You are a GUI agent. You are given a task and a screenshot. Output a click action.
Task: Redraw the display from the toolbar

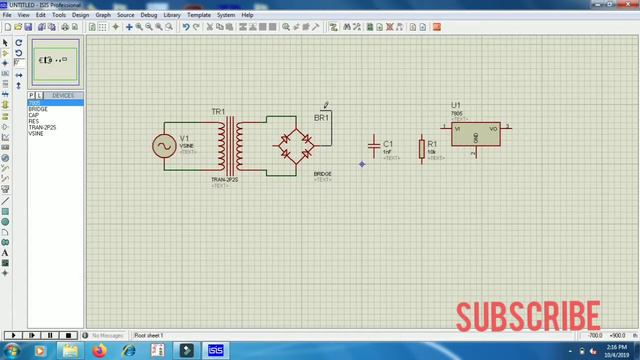tap(92, 27)
